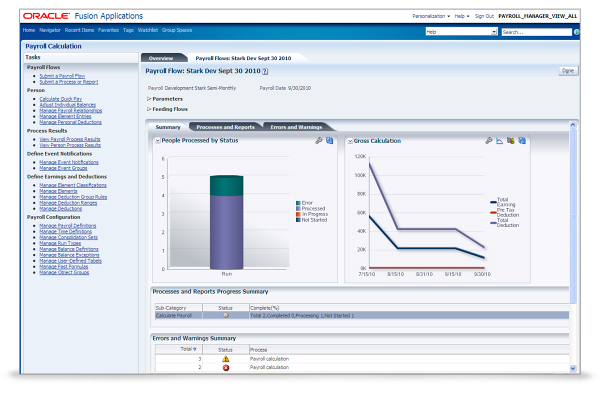The width and height of the screenshot is (600, 400).
Task: Open Manage Event Groups link
Action: pos(63,168)
